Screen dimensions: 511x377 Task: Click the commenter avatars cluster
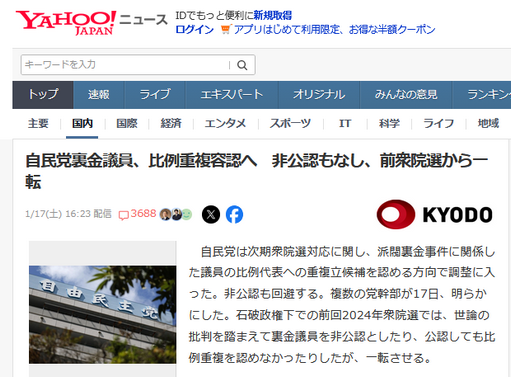[176, 214]
